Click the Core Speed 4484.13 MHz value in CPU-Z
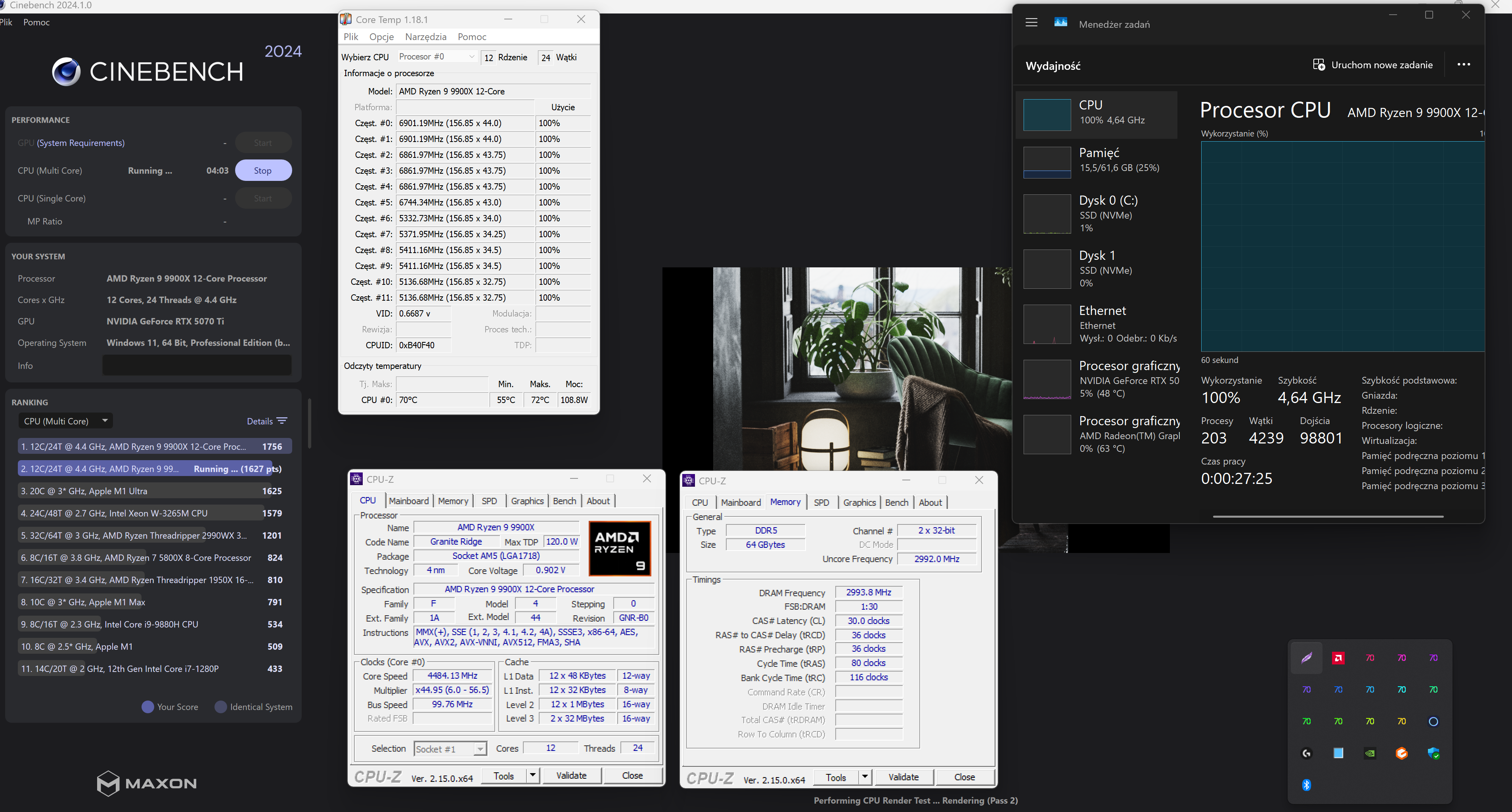Viewport: 1512px width, 812px height. 452,676
